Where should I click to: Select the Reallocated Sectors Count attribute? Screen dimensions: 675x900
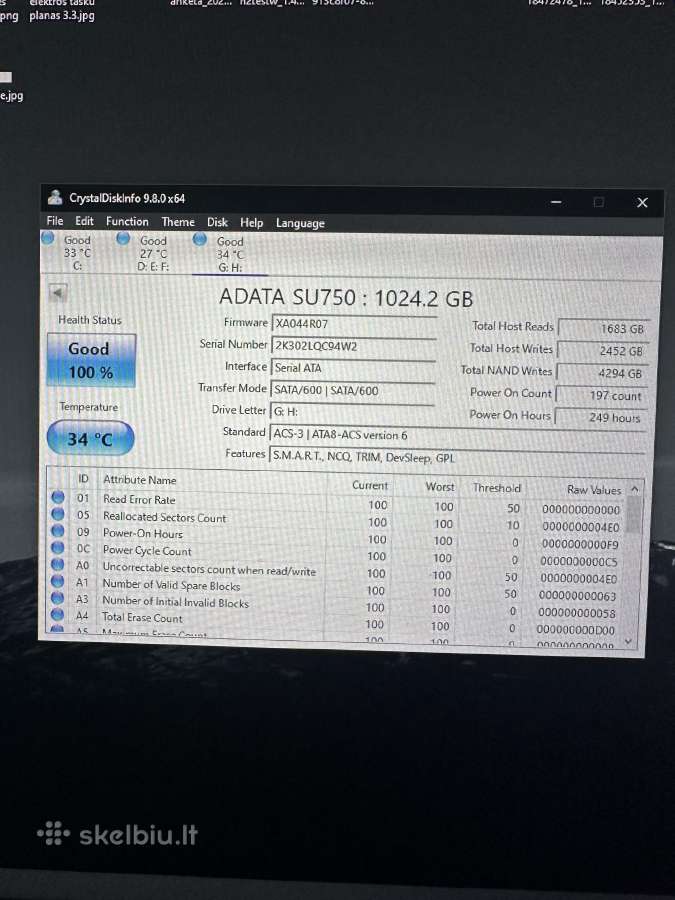click(164, 517)
